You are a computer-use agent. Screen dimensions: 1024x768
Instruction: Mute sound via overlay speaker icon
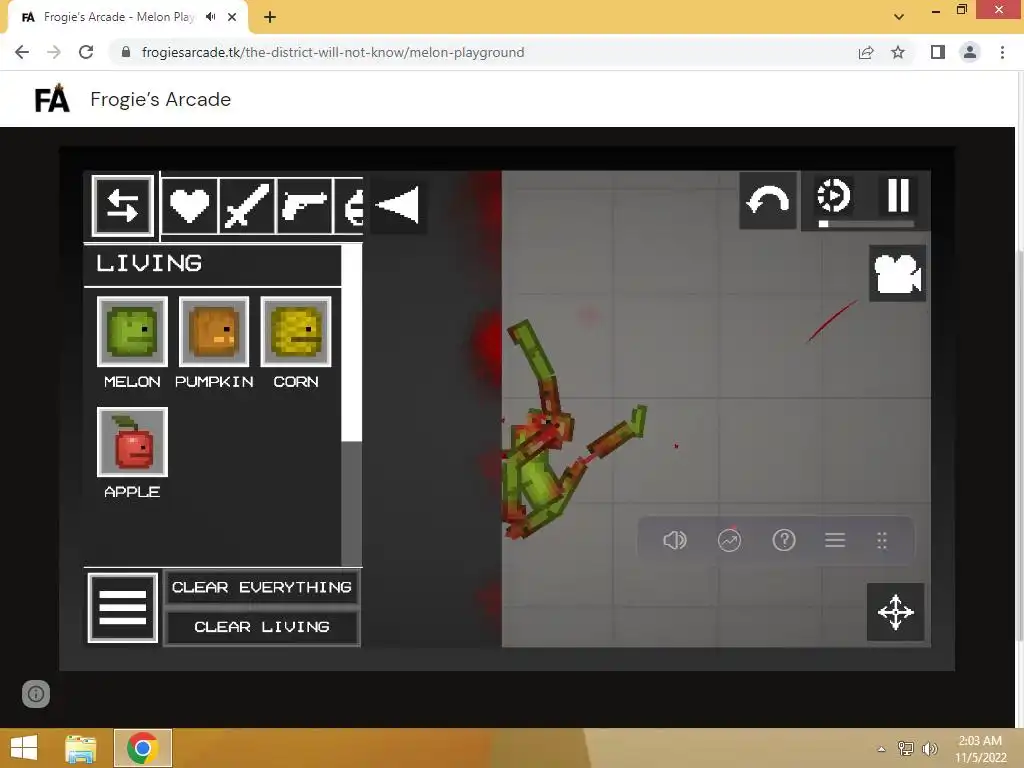675,540
